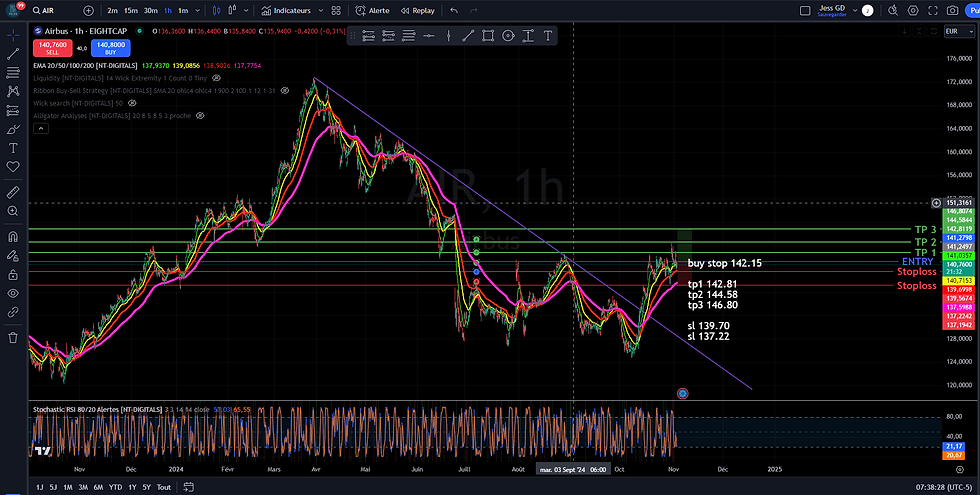
Task: Click the user avatar with 99 badge
Action: [x=15, y=9]
